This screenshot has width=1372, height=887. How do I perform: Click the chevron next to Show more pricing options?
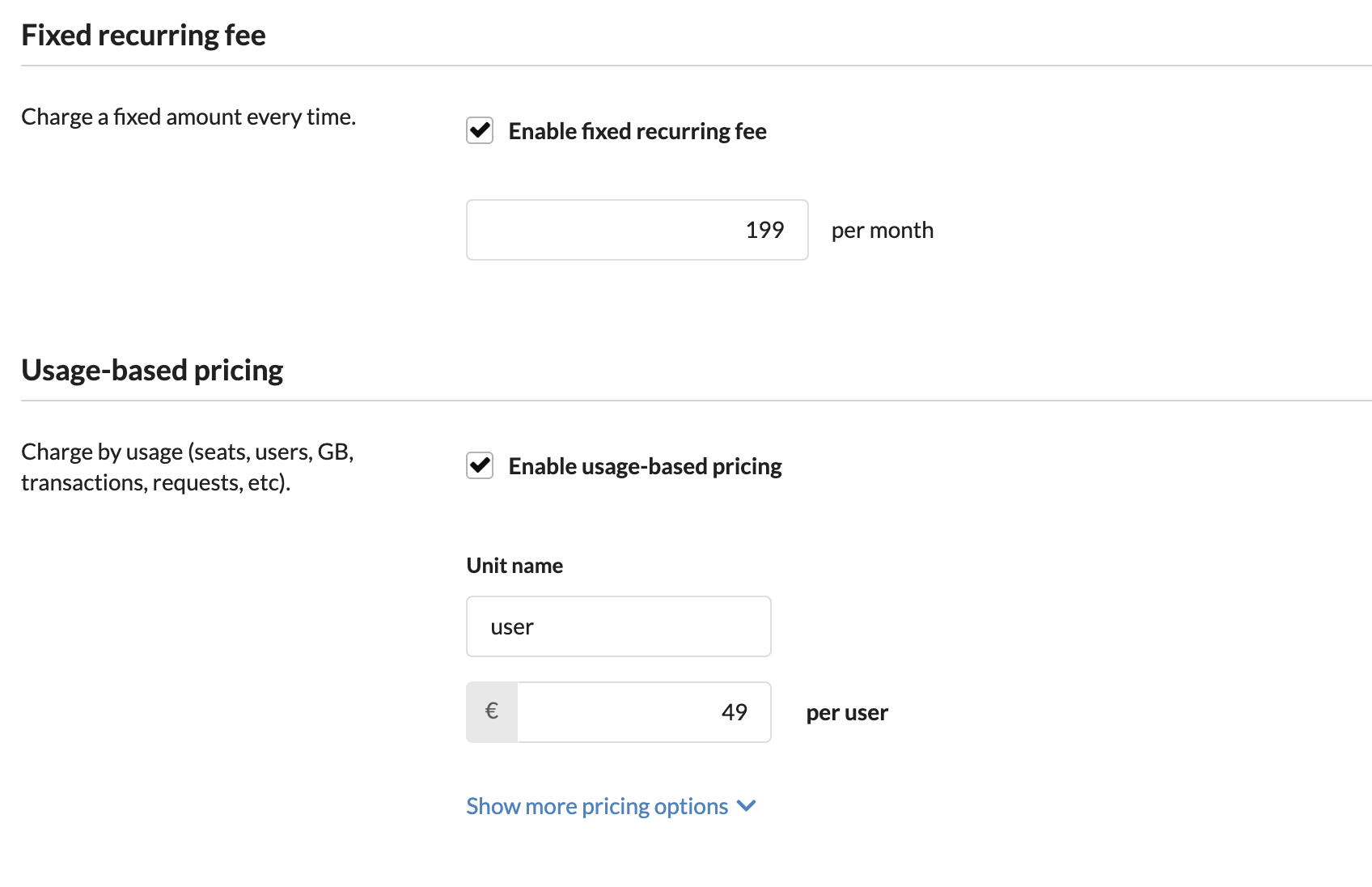tap(747, 806)
